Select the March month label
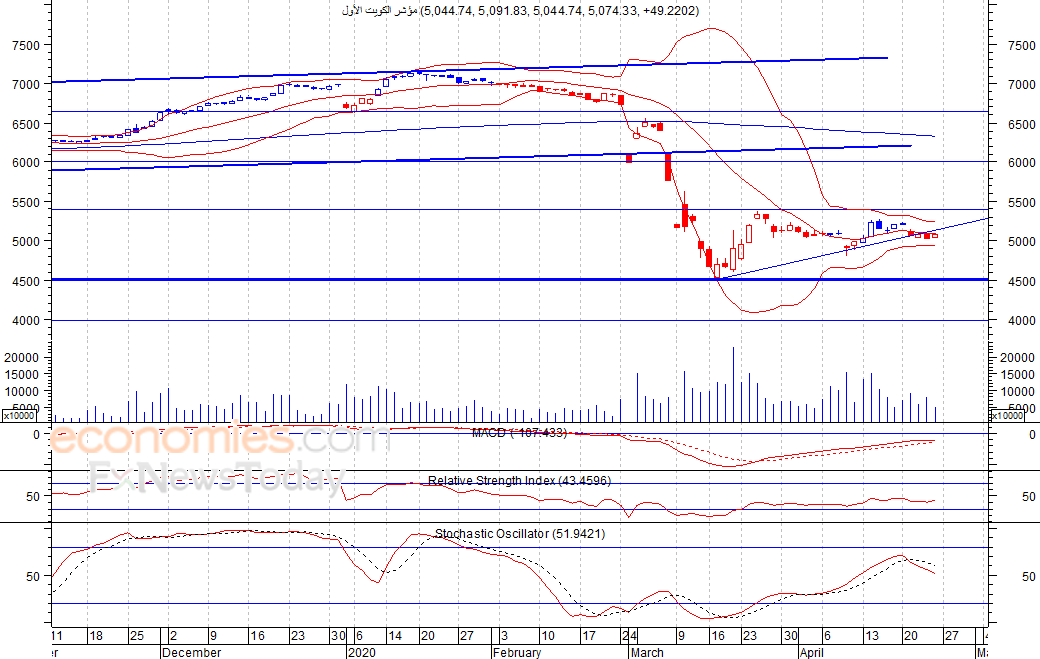The image size is (1040, 659). (647, 652)
